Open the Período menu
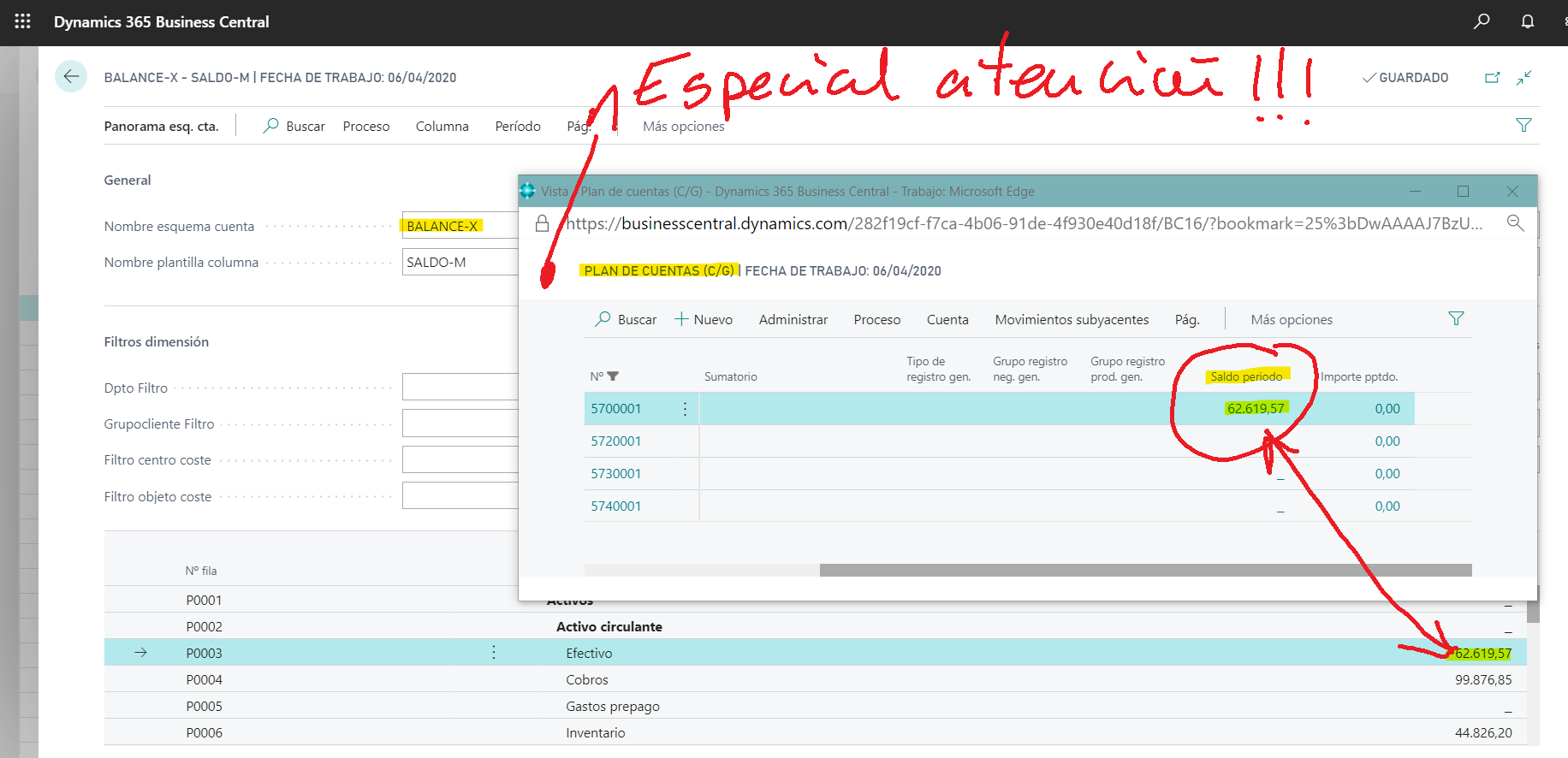Image resolution: width=1568 pixels, height=758 pixels. pos(518,126)
